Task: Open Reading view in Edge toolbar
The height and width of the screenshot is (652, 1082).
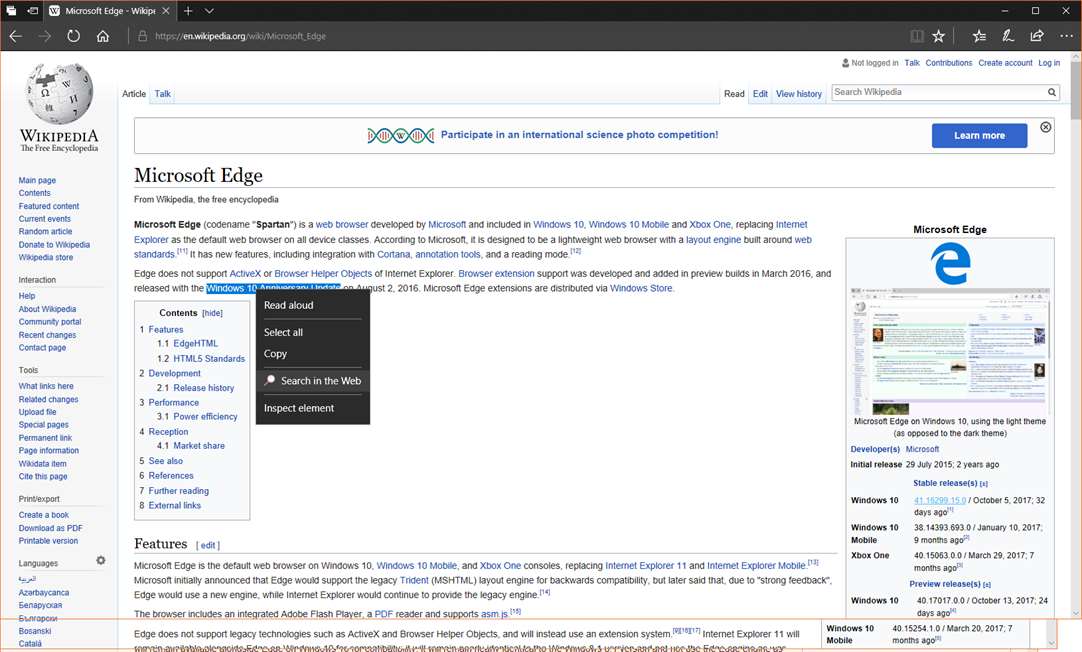Action: pyautogui.click(x=917, y=36)
